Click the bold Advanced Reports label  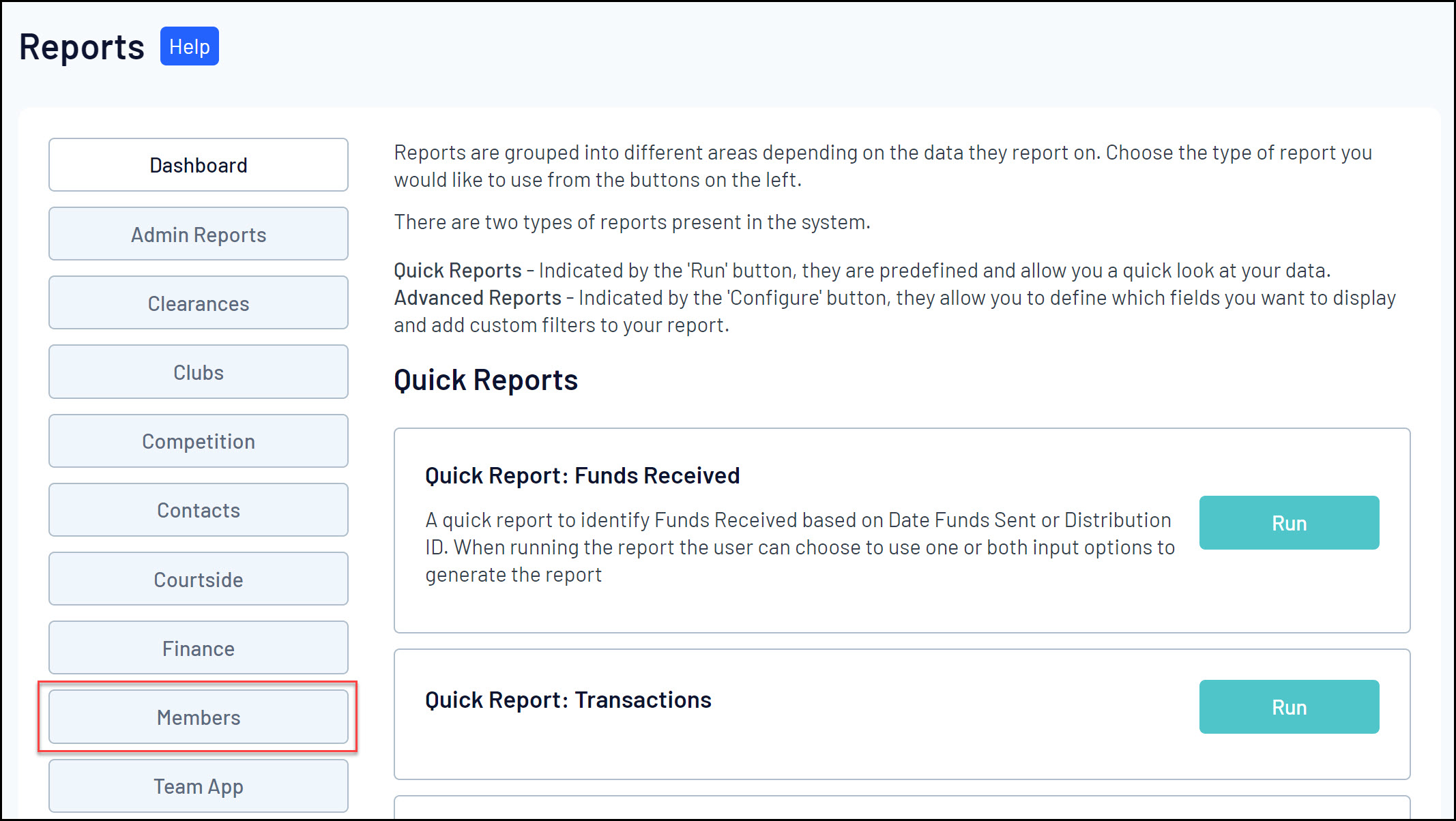(x=477, y=298)
